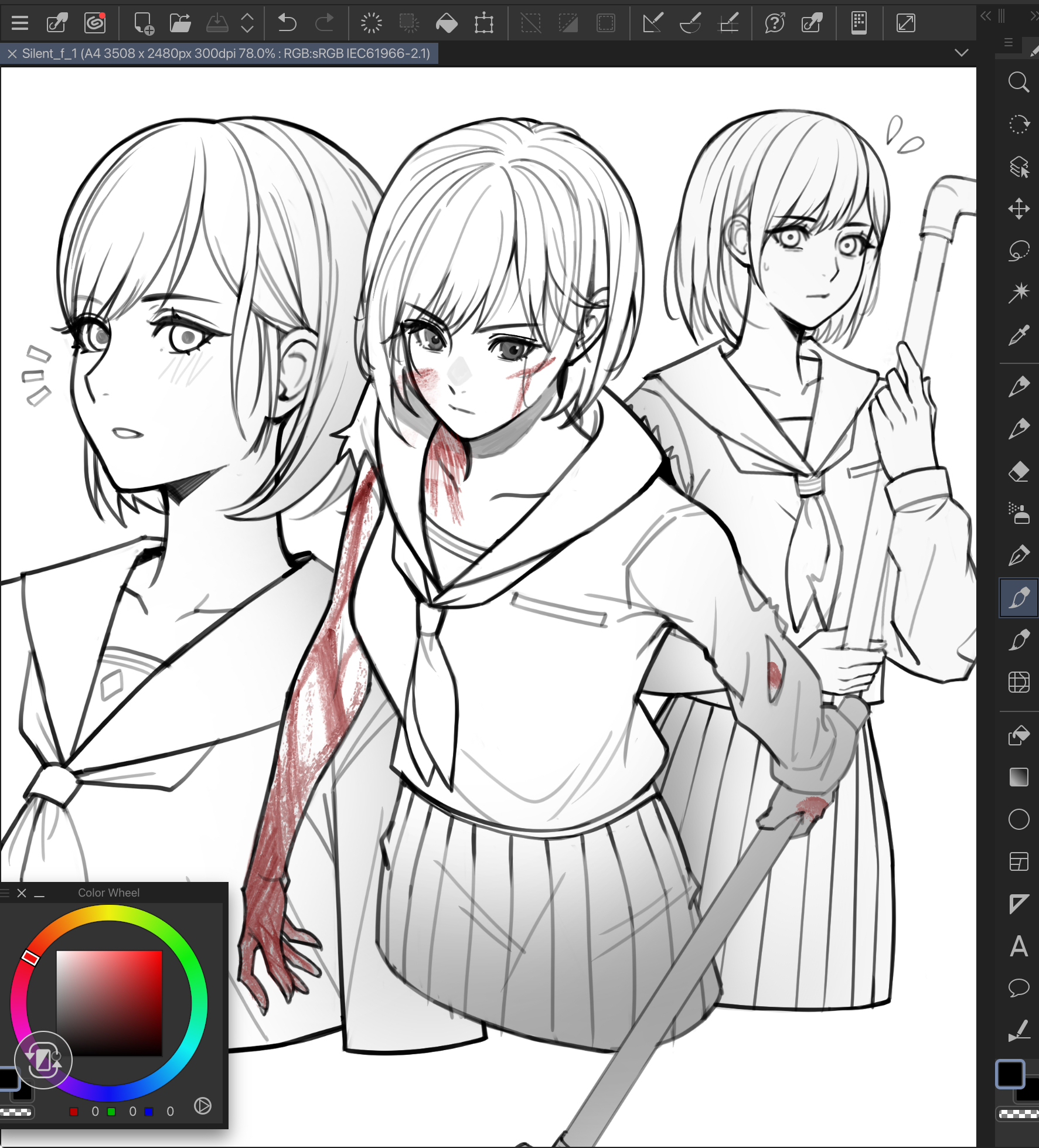Select the Move Layer tool
The height and width of the screenshot is (1148, 1039).
[1018, 209]
